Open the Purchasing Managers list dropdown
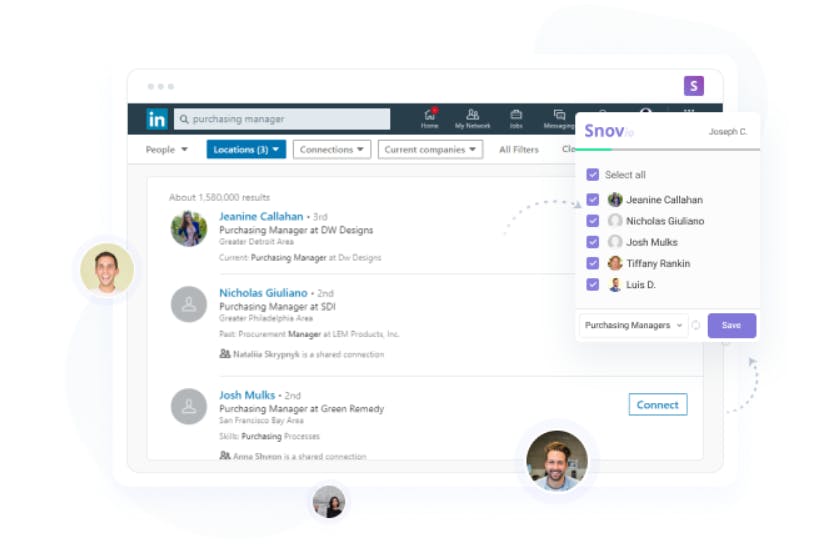The width and height of the screenshot is (825, 548). (x=633, y=325)
